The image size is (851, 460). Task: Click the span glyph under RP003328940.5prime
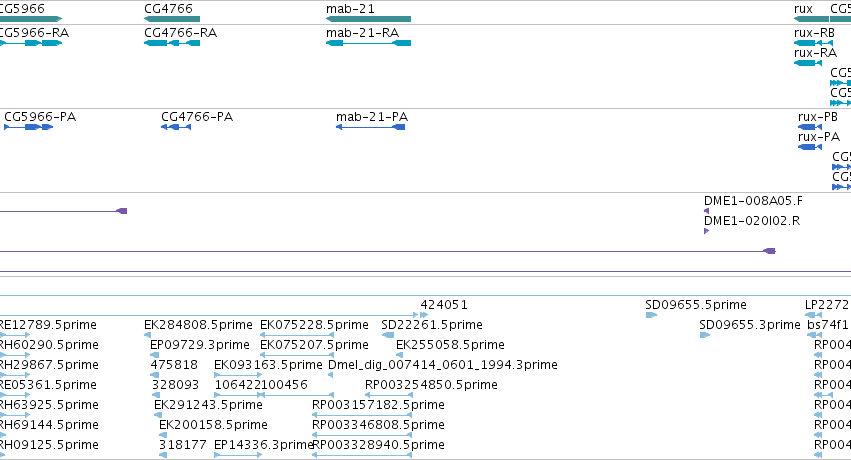tap(361, 455)
